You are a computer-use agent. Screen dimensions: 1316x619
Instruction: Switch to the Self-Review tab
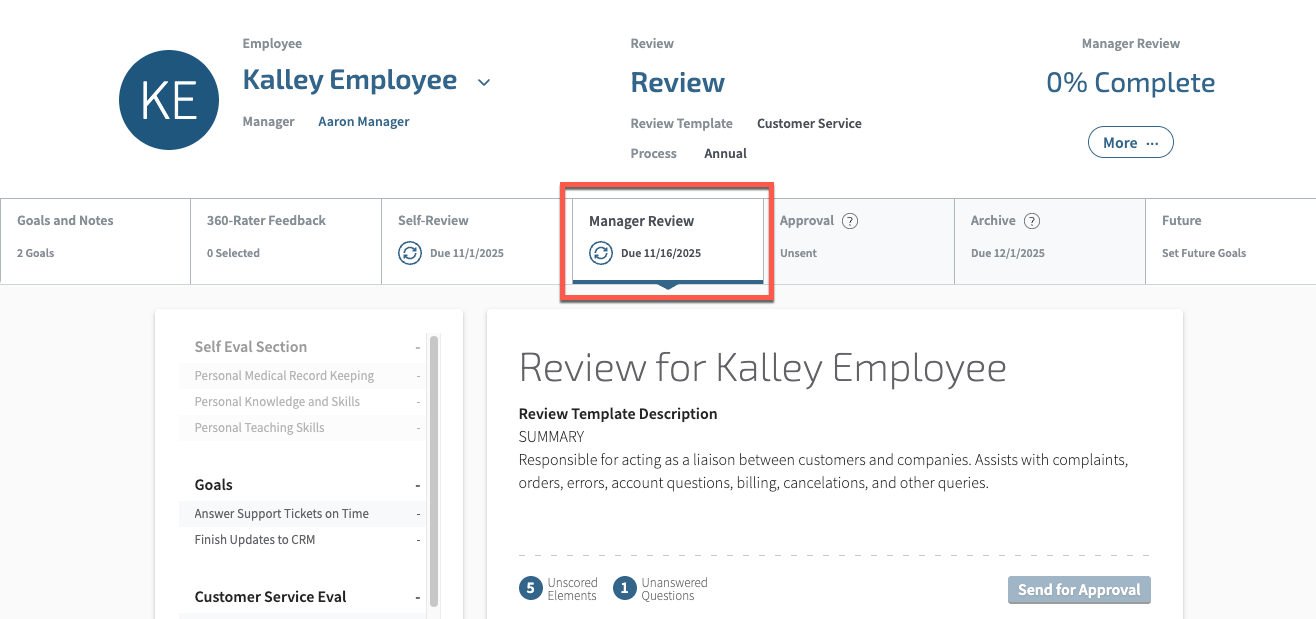click(x=476, y=241)
